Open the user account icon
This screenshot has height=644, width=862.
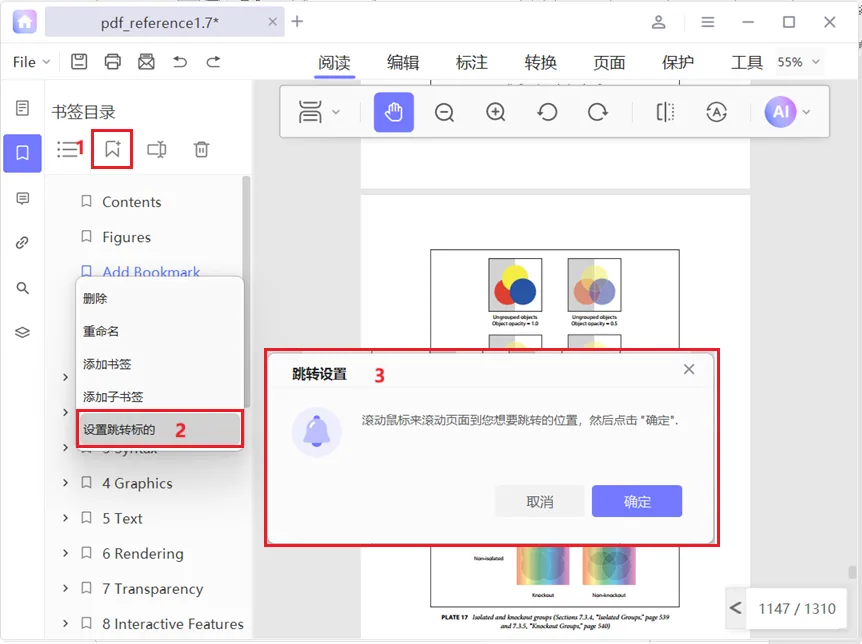659,22
